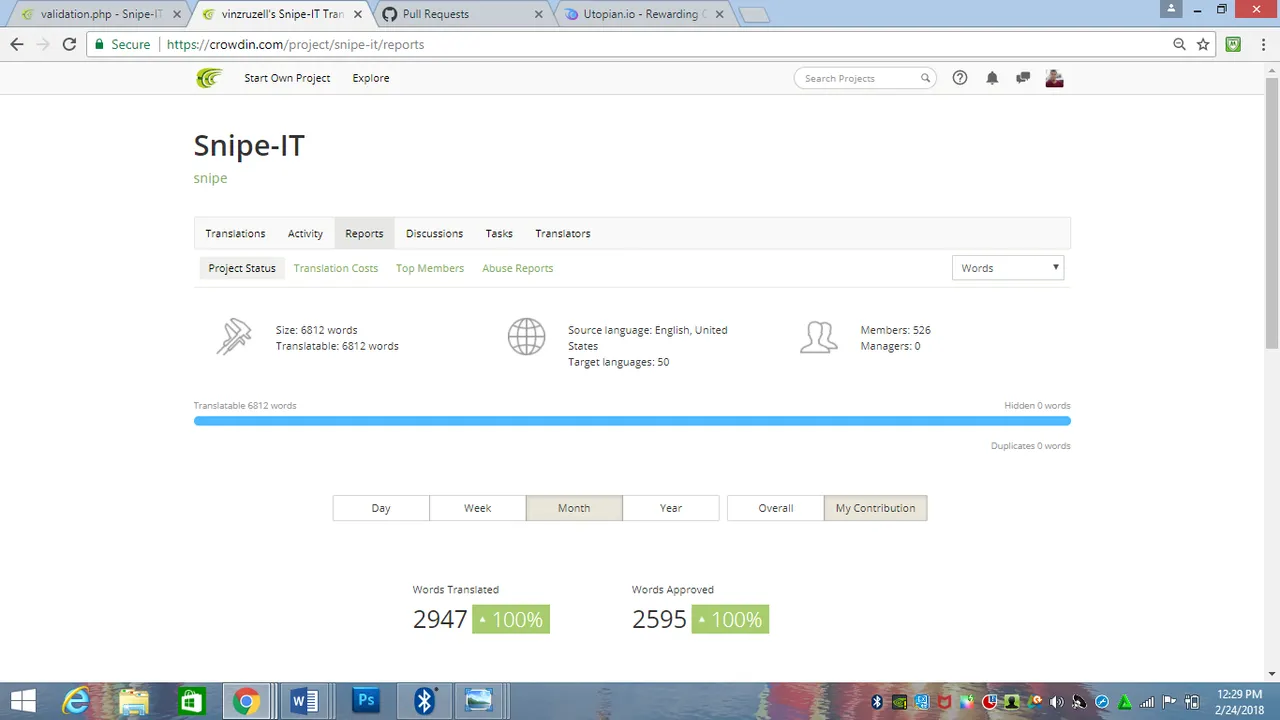Viewport: 1280px width, 720px height.
Task: Switch to Overall statistics
Action: pos(776,508)
